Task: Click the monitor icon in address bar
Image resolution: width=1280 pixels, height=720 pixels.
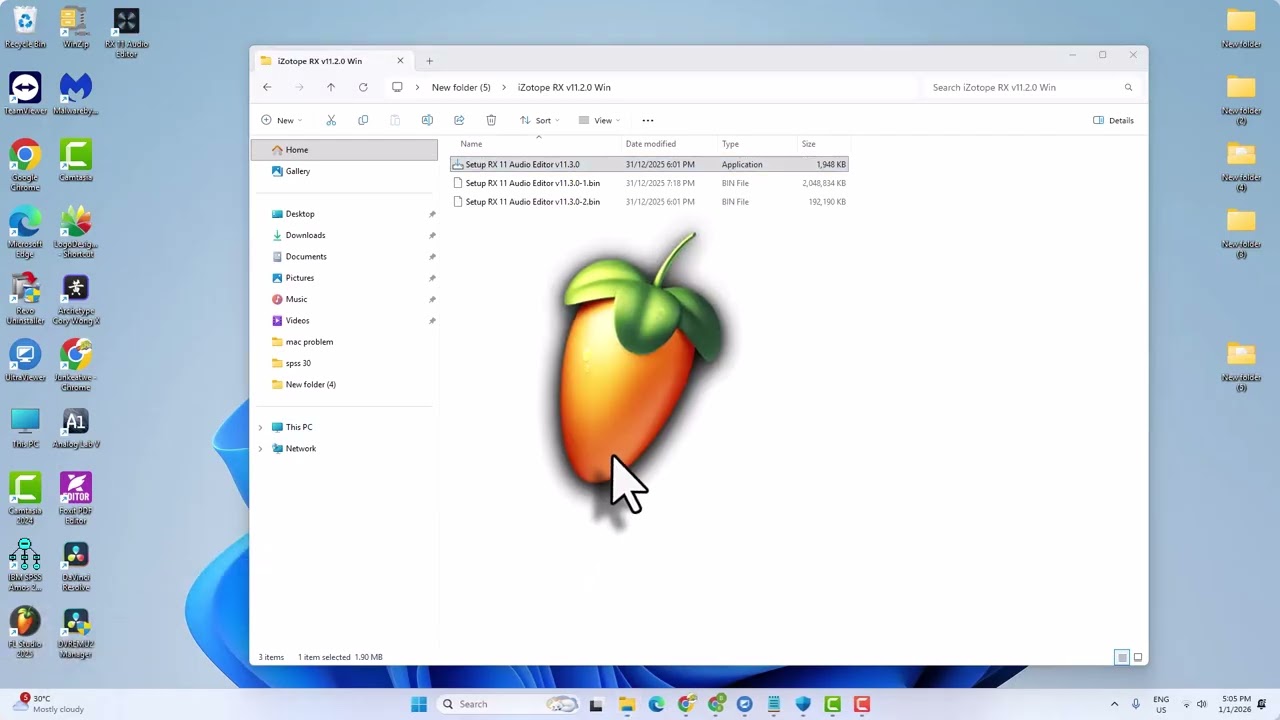Action: [x=397, y=87]
